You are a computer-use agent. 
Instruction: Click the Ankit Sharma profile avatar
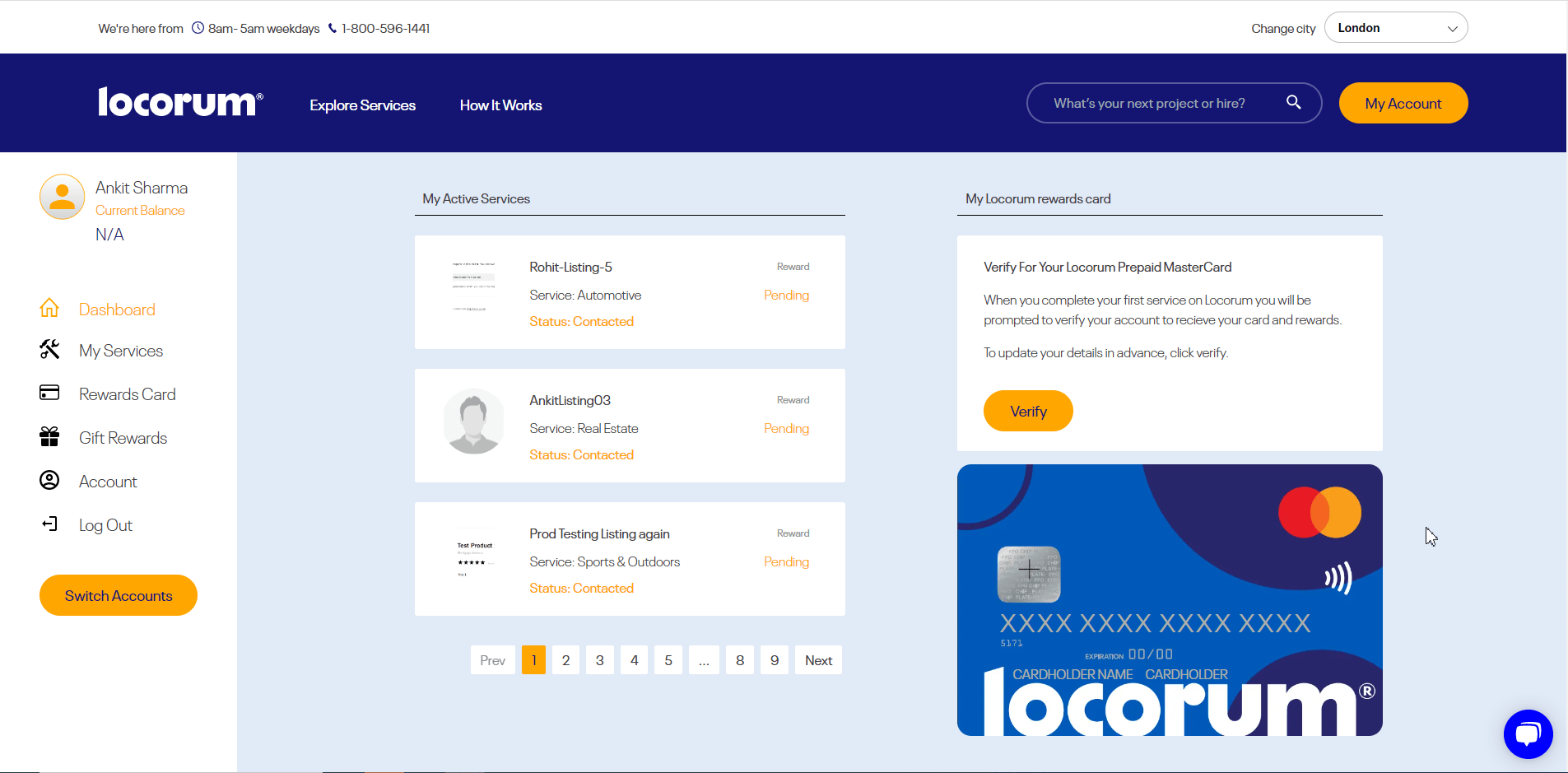[x=63, y=197]
